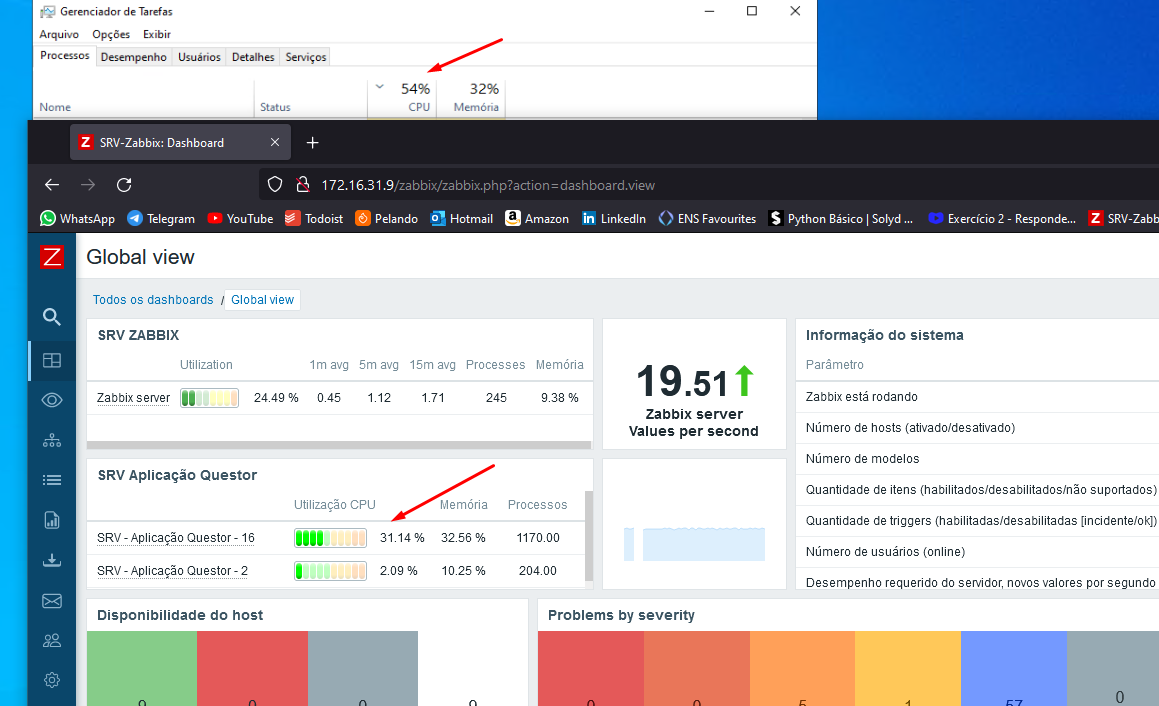Open SRV - Aplicação Questor - 16 link

(x=176, y=537)
